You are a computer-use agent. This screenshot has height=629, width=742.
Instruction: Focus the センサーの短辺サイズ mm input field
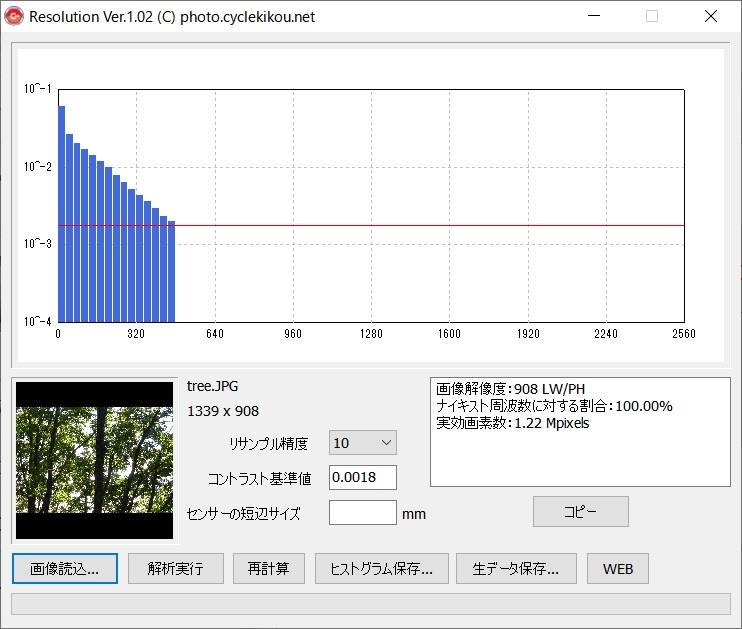tap(362, 513)
